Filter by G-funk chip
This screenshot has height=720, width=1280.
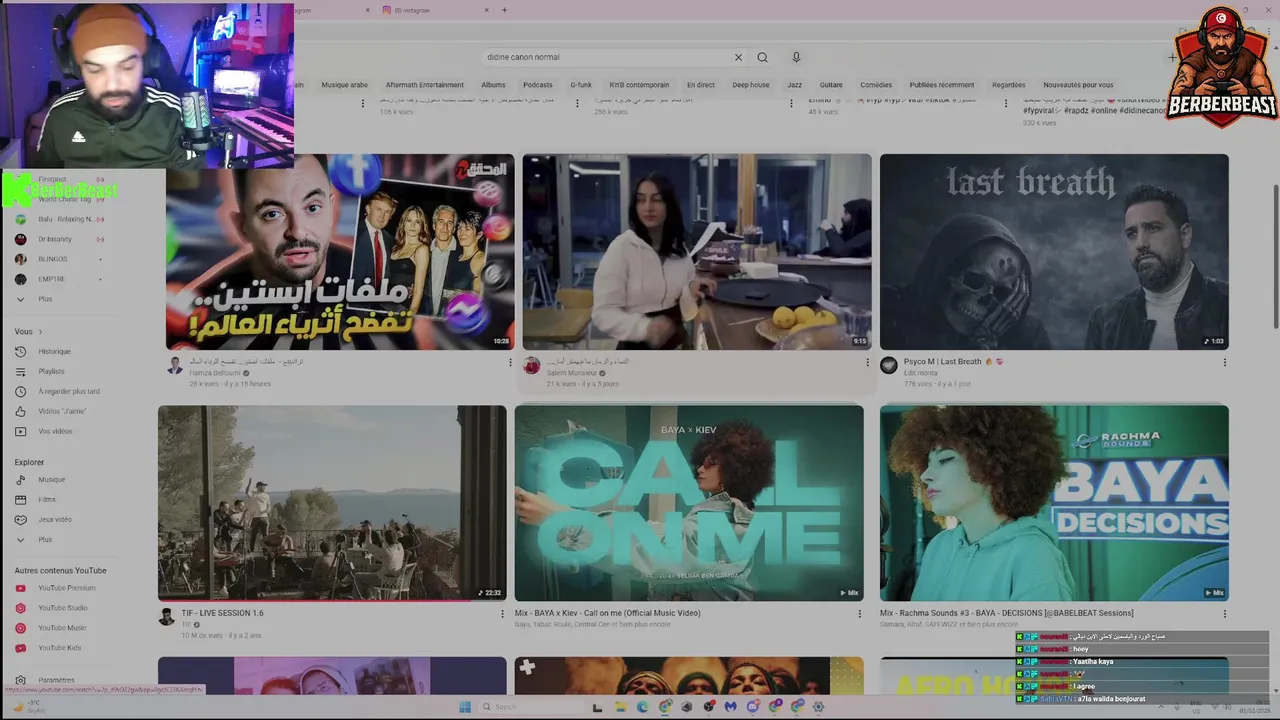click(581, 85)
